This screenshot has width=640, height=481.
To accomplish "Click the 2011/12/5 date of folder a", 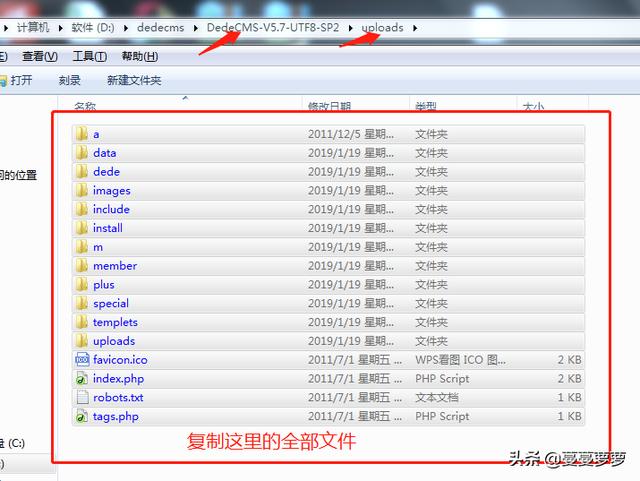I will pyautogui.click(x=351, y=134).
